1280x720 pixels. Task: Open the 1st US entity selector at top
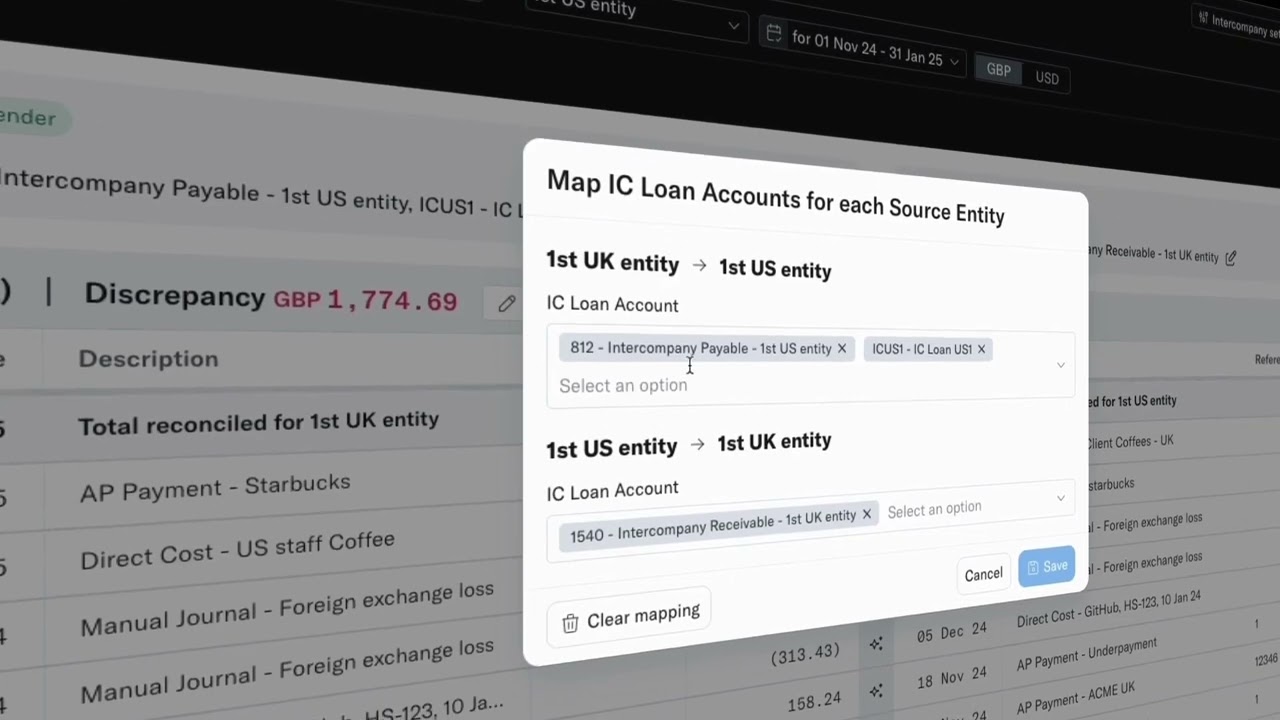tap(636, 14)
